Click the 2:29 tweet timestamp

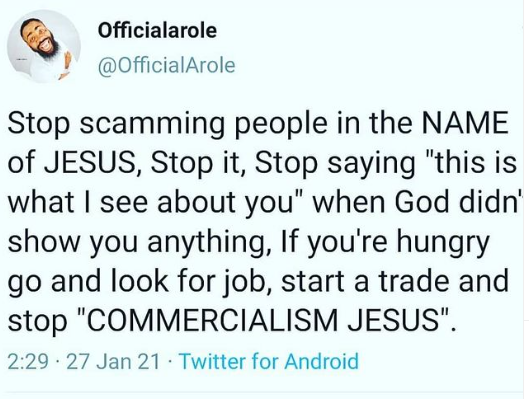coord(28,362)
